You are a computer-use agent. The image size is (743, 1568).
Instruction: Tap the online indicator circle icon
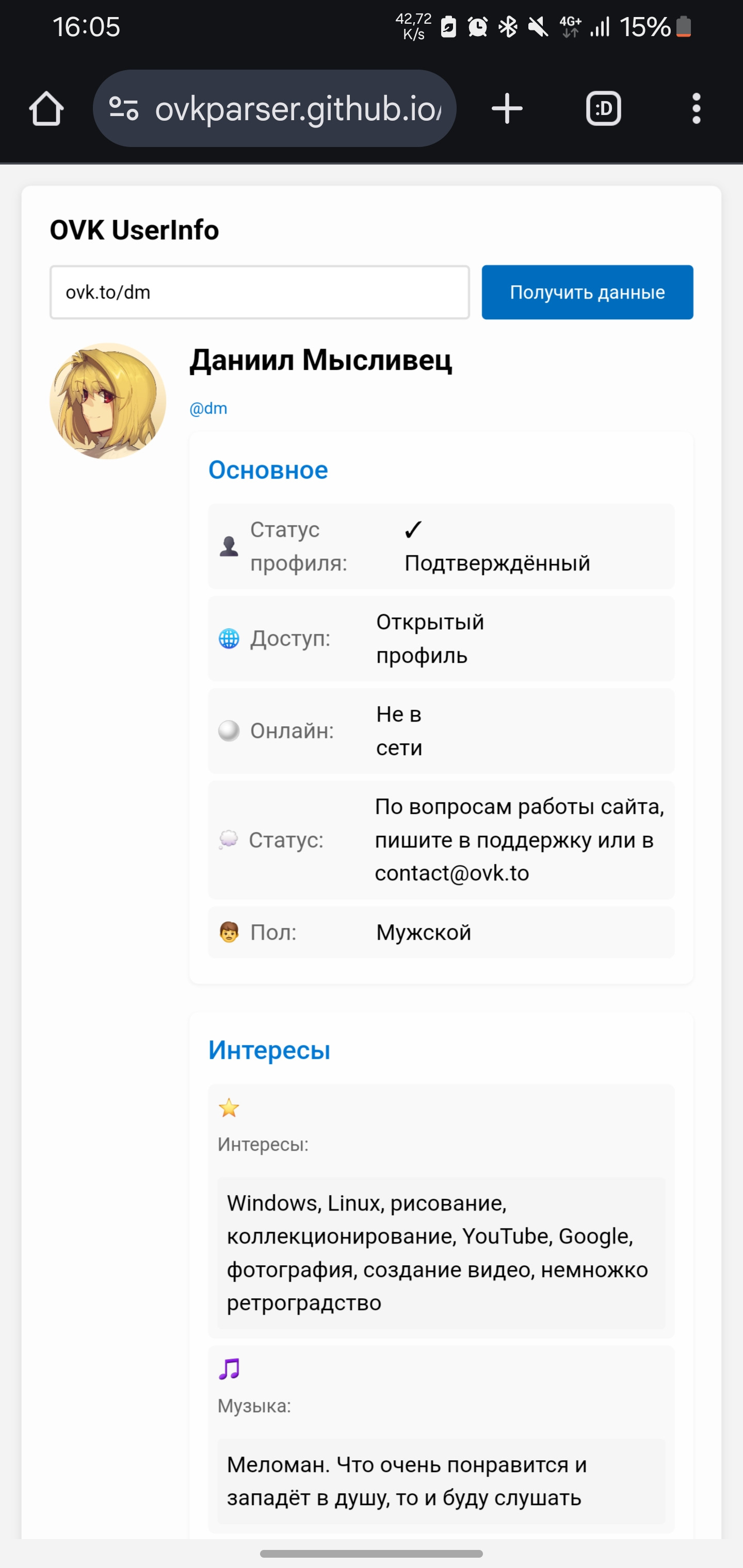pyautogui.click(x=229, y=730)
